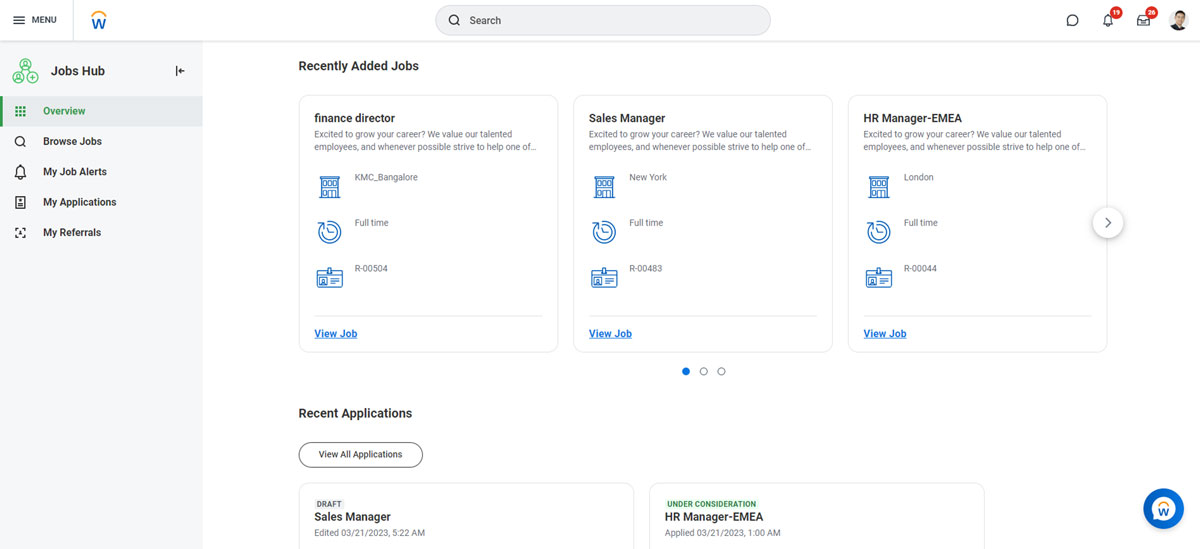Screen dimensions: 1200x549
Task: Open notifications bell with badge 19
Action: [1108, 20]
